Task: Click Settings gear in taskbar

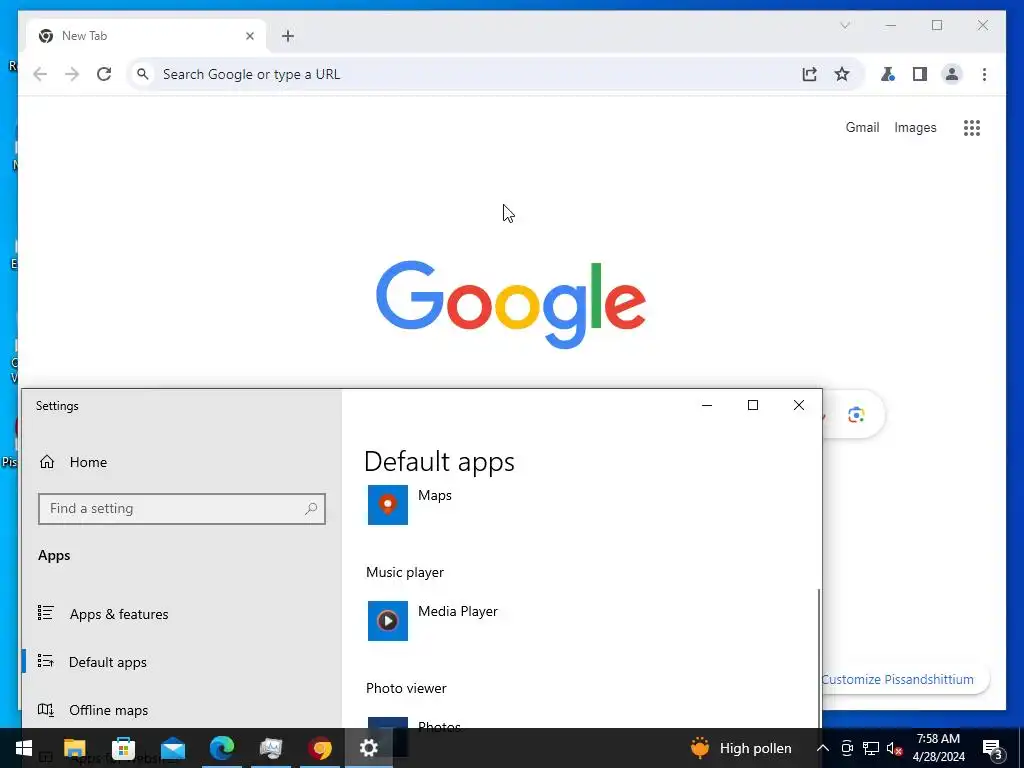Action: coord(368,748)
